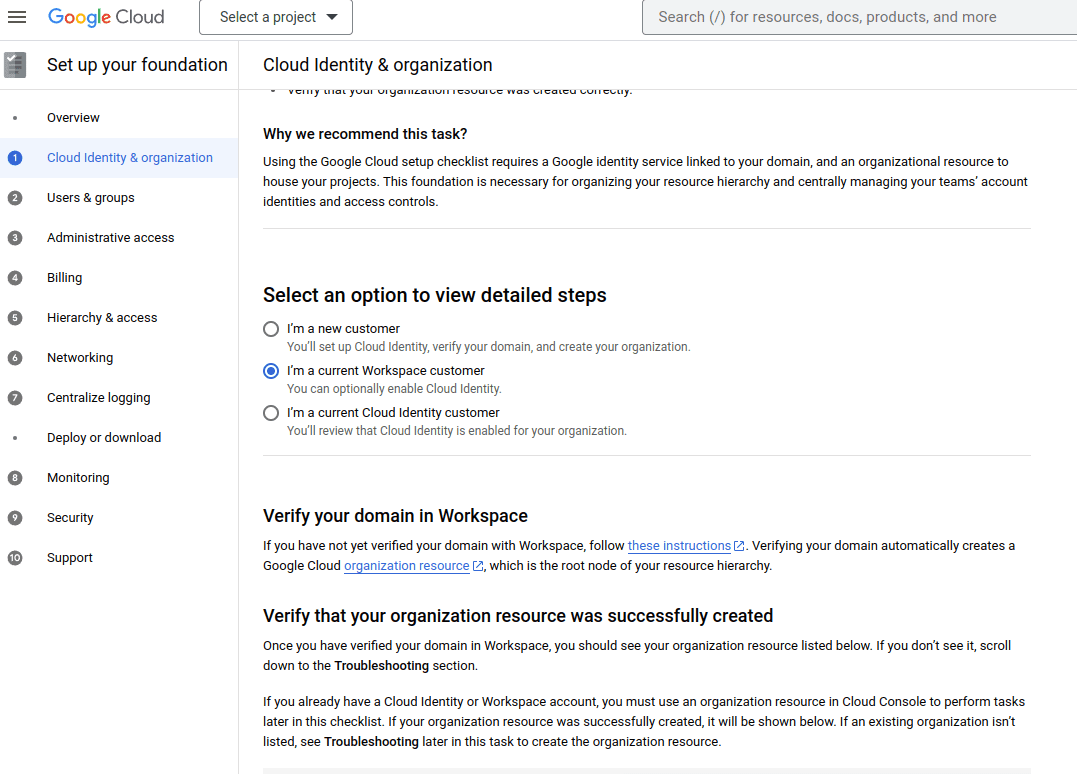The width and height of the screenshot is (1077, 774).
Task: Click the Google Cloud logo
Action: tap(106, 17)
